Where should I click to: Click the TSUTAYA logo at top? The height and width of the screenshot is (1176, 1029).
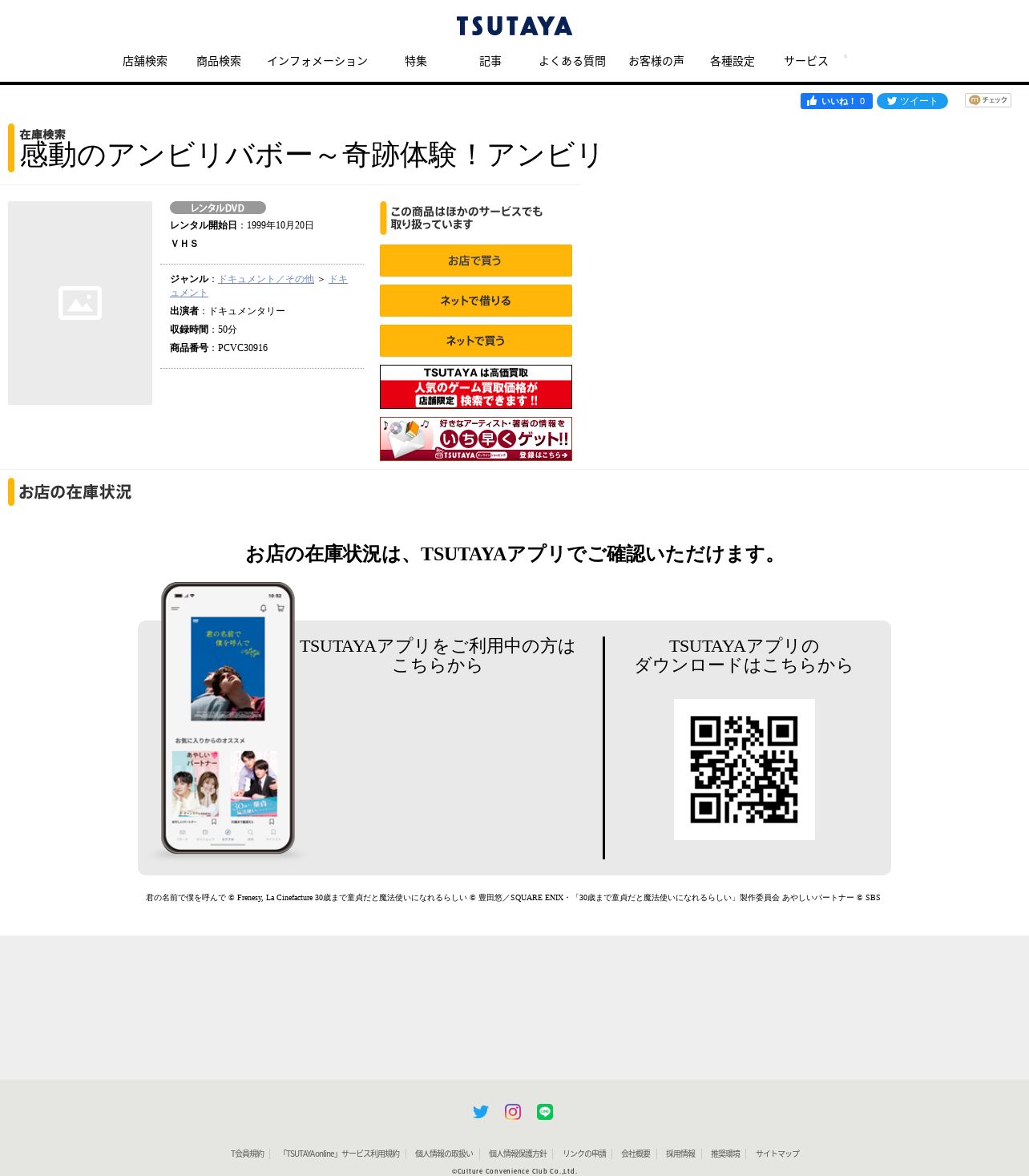point(514,26)
